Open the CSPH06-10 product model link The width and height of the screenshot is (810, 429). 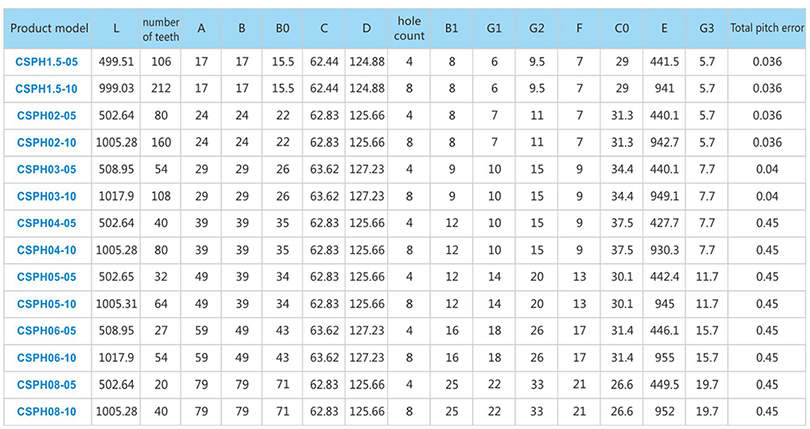pyautogui.click(x=46, y=358)
